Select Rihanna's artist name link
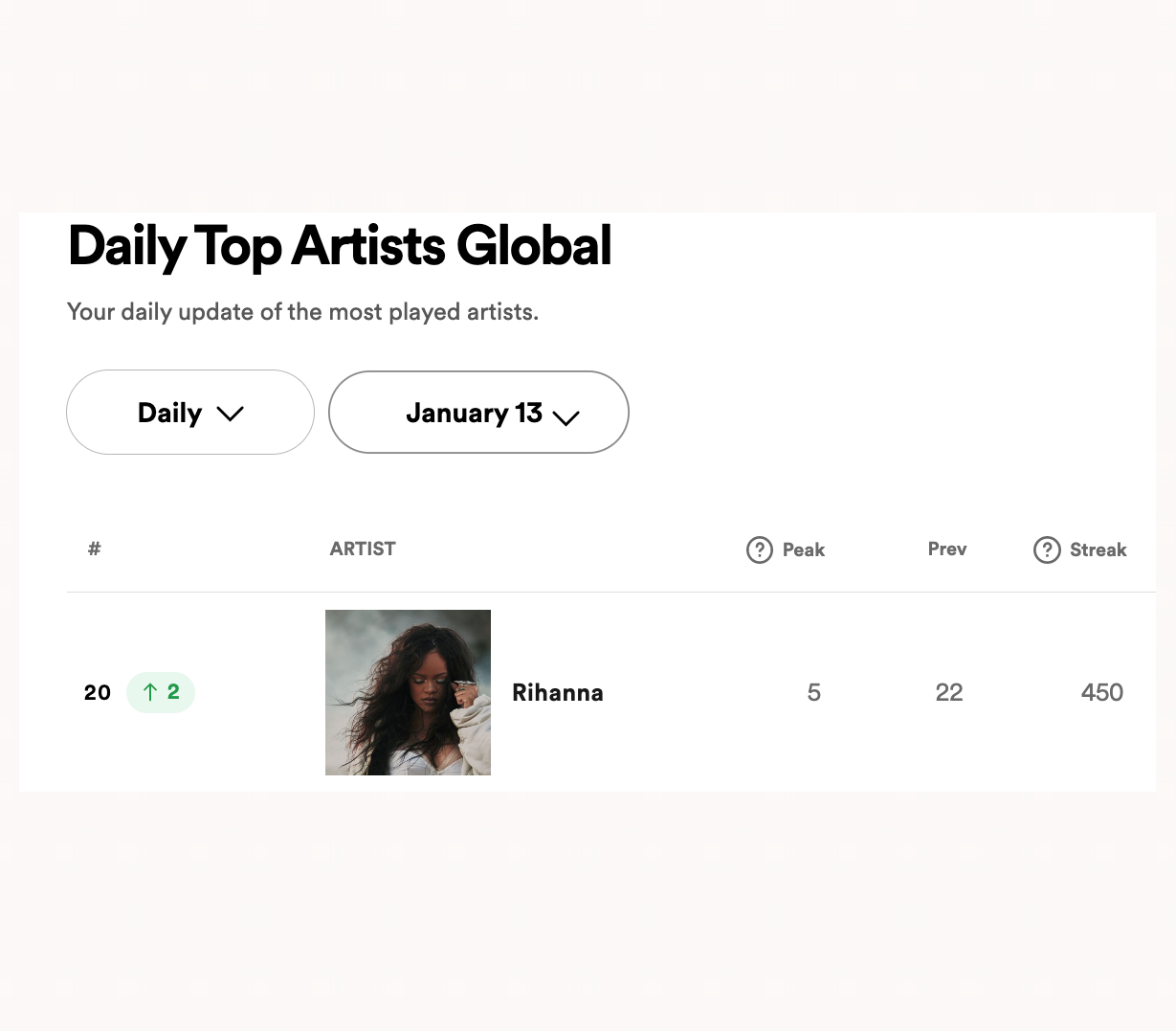 tap(558, 692)
